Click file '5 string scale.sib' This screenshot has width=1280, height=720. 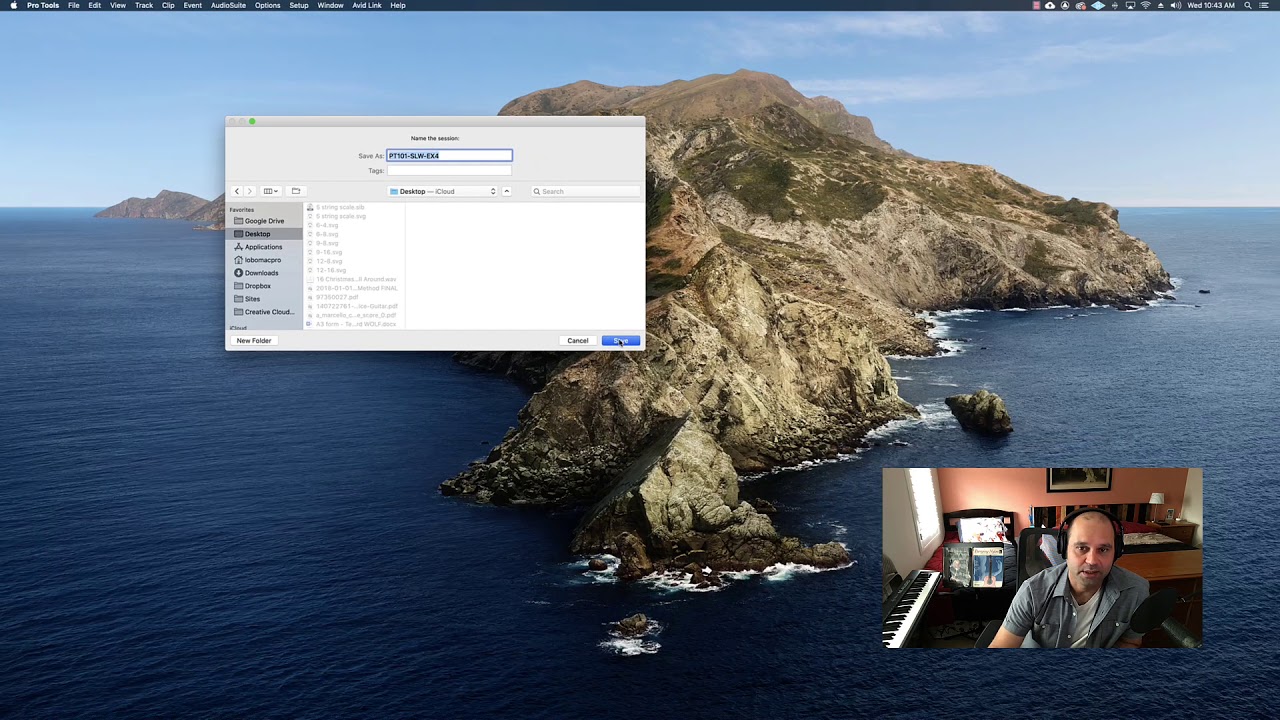click(340, 207)
